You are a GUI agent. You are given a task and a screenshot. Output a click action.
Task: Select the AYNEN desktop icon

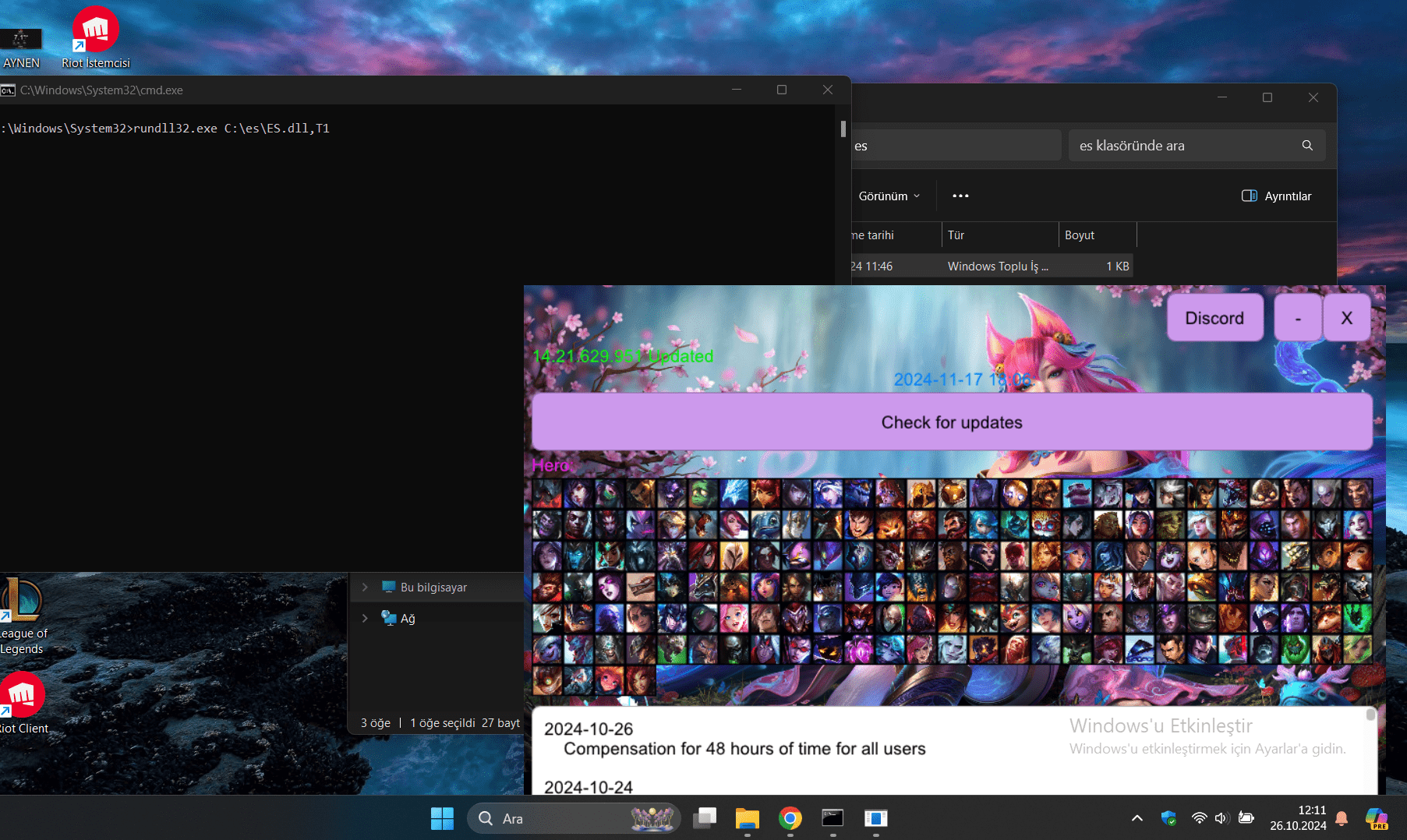pos(21,48)
